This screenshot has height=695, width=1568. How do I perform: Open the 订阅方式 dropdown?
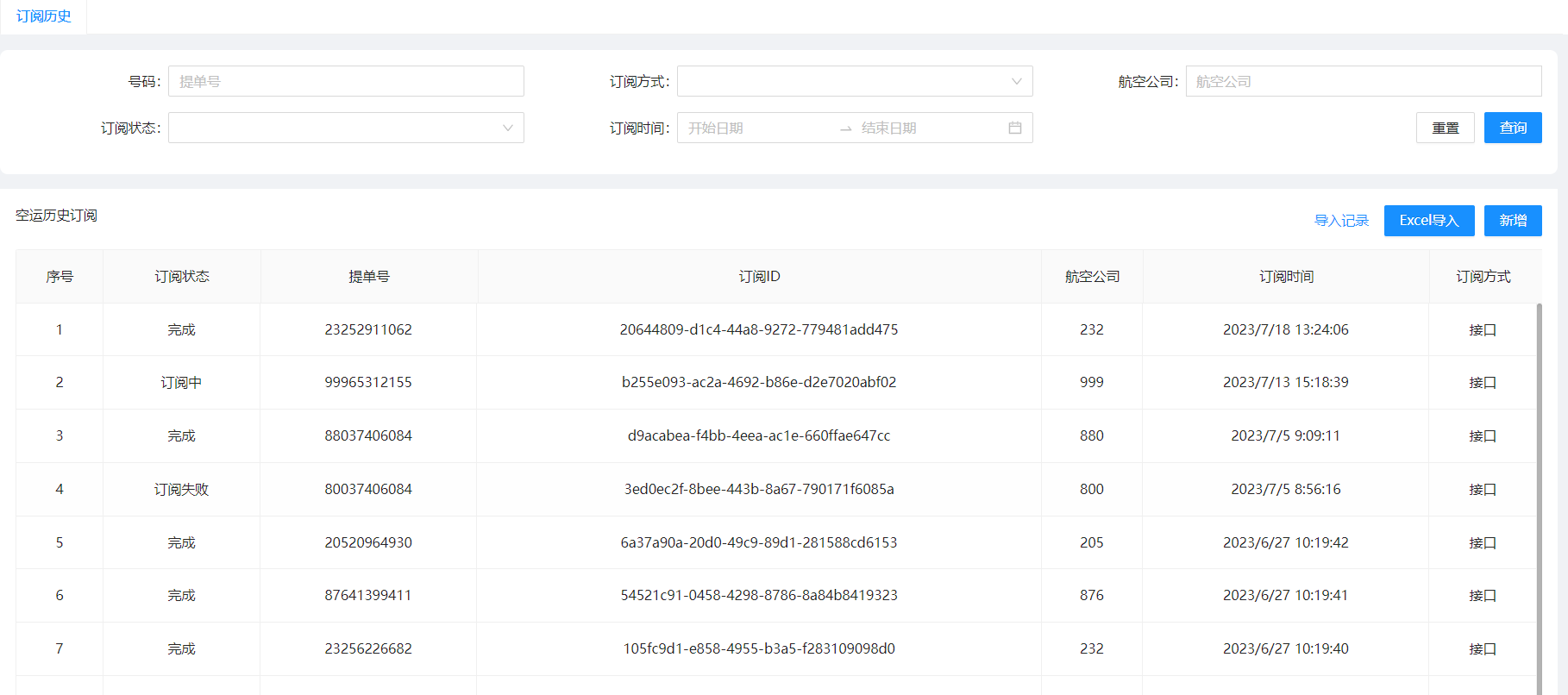pos(855,81)
